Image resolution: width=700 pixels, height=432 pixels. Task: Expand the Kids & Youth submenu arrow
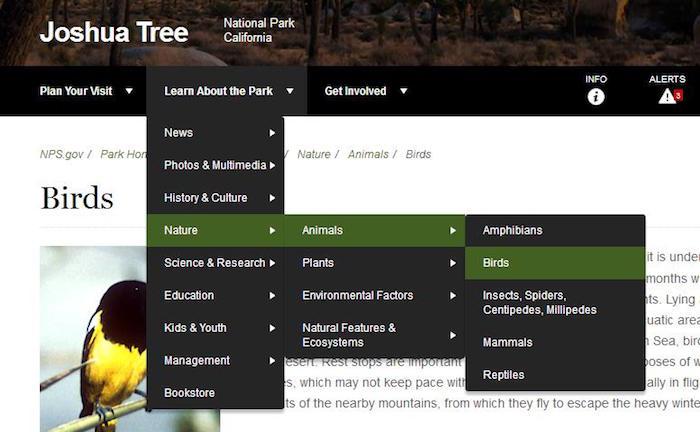(x=272, y=328)
